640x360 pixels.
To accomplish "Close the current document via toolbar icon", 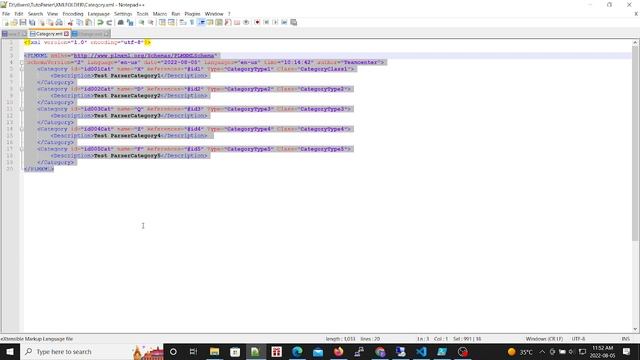I will click(42, 22).
